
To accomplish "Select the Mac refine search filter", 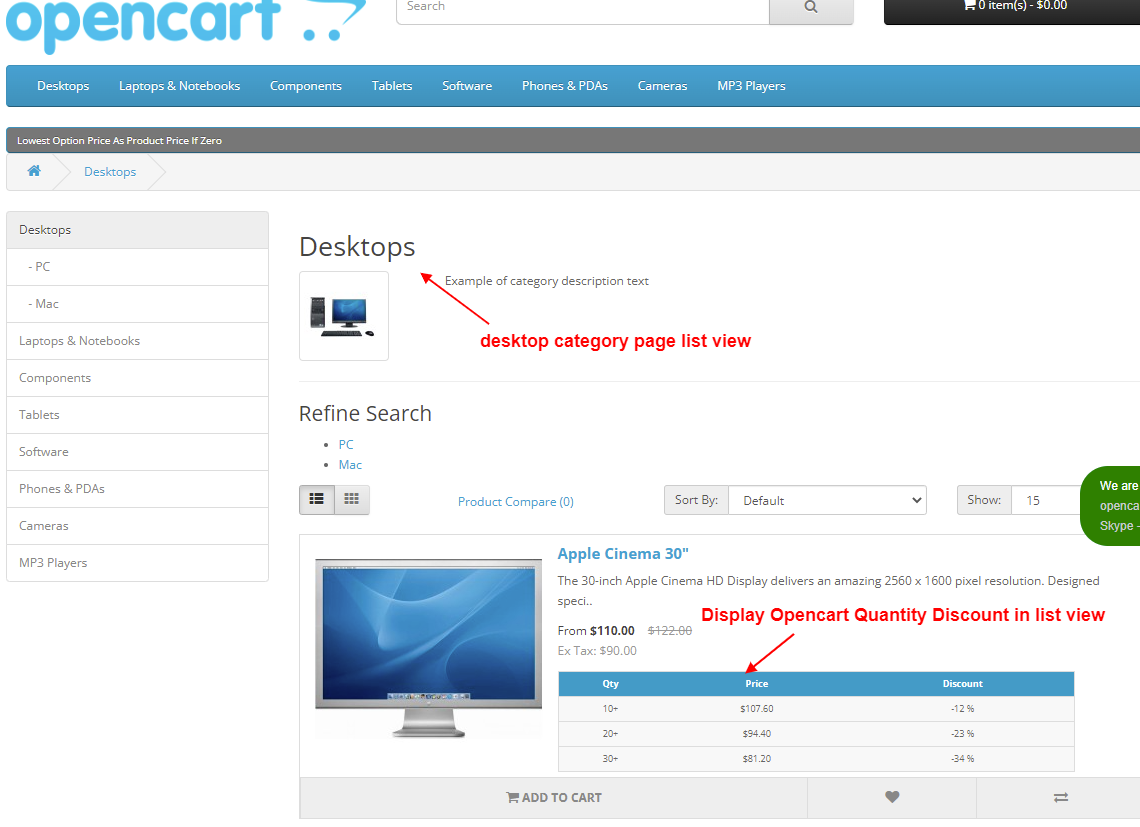I will pos(350,464).
